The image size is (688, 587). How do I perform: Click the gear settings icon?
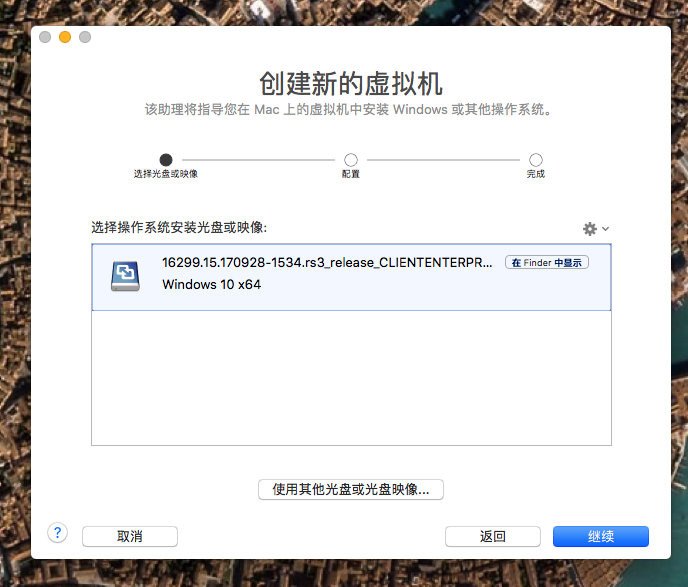click(x=590, y=228)
